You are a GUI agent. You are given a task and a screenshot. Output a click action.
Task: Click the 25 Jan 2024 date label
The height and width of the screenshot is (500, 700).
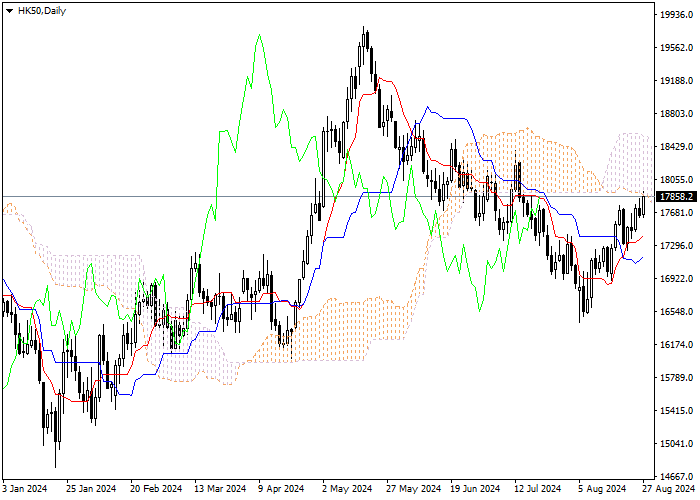(91, 489)
